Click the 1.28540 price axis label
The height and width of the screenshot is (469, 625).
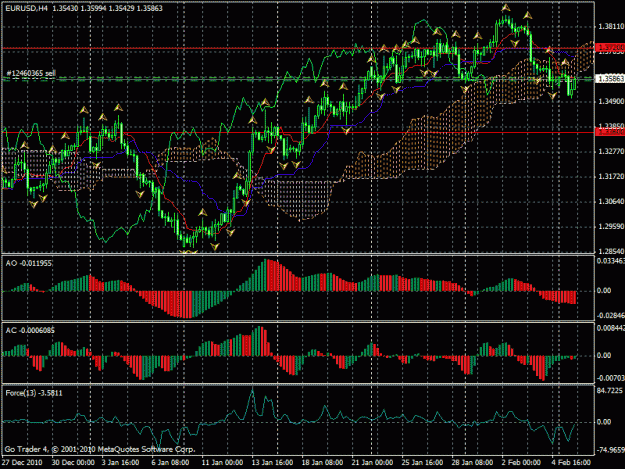[x=611, y=251]
